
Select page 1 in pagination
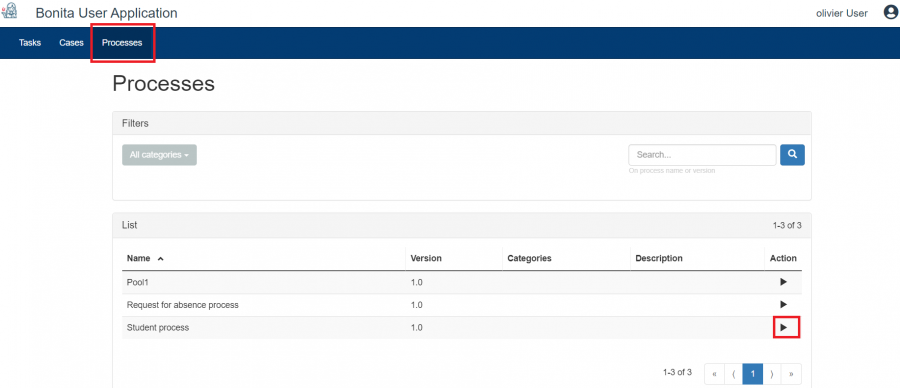pyautogui.click(x=752, y=374)
